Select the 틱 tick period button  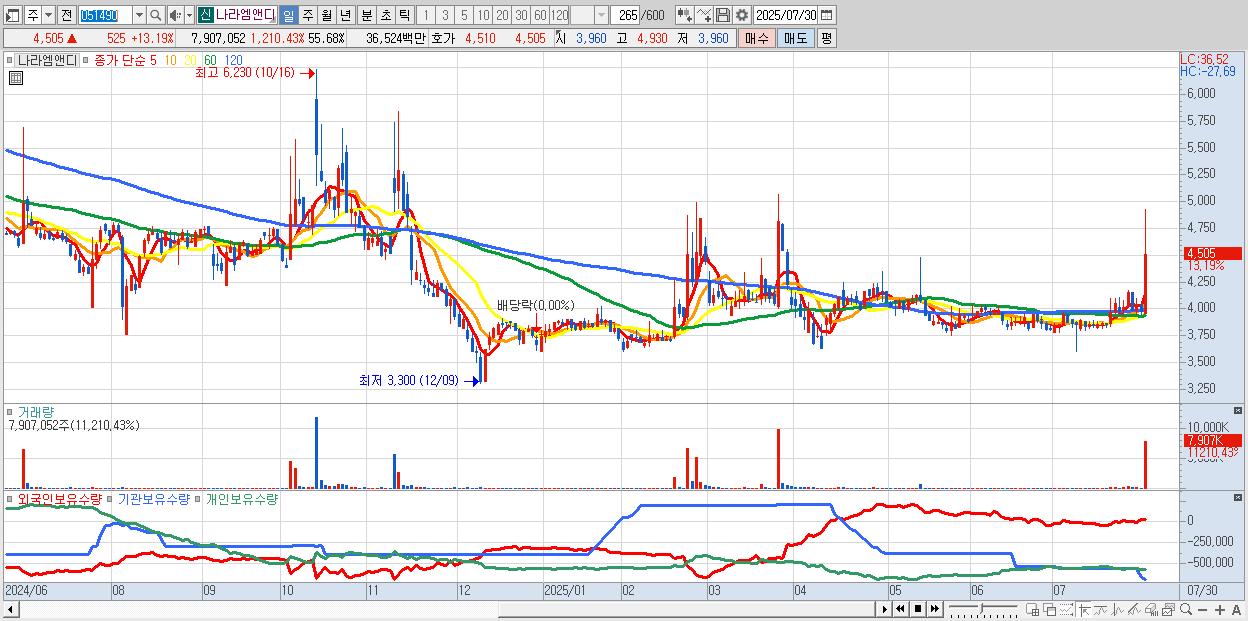pyautogui.click(x=404, y=16)
